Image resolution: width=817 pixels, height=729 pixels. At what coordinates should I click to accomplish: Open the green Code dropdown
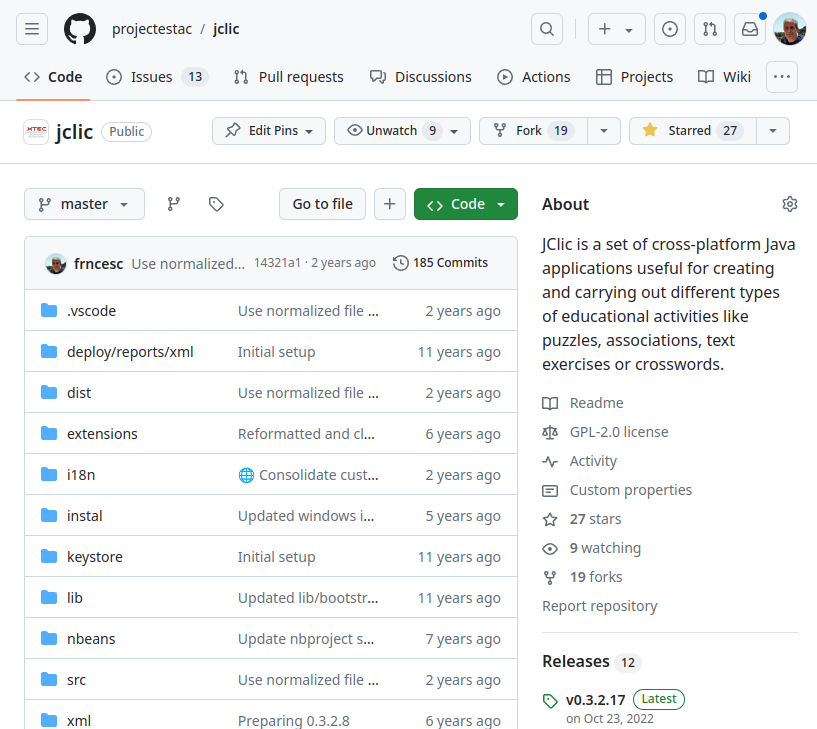click(x=466, y=204)
